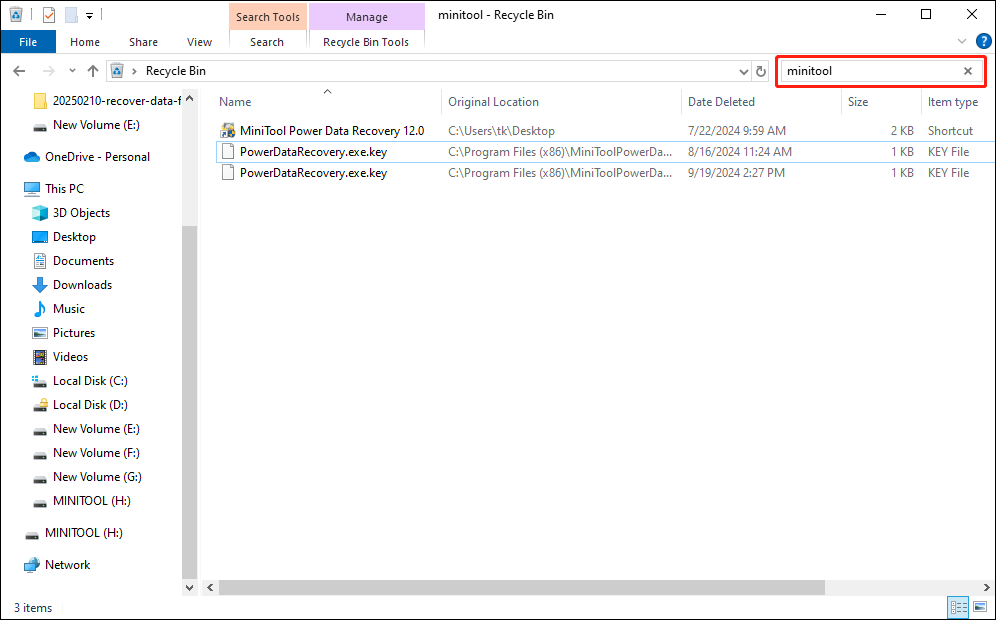Clear the minitool search with the X button
This screenshot has width=996, height=620.
pyautogui.click(x=967, y=71)
